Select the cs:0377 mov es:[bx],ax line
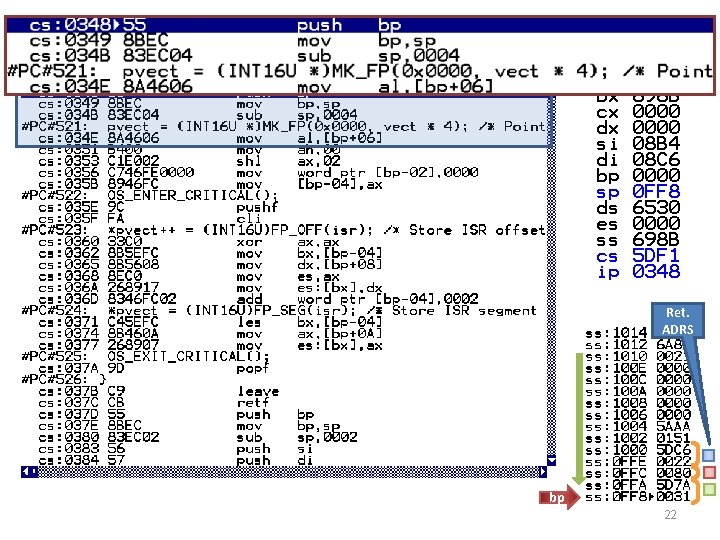Screen dimensions: 720x540 [x=210, y=345]
